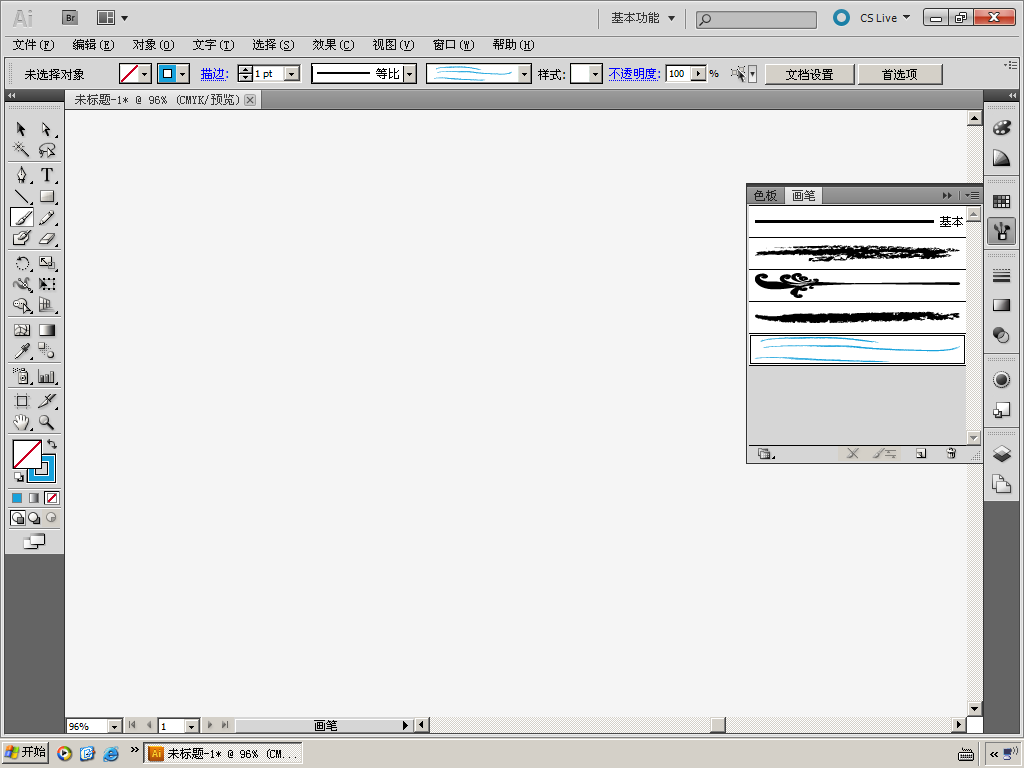Select the Artboard tool

point(21,400)
